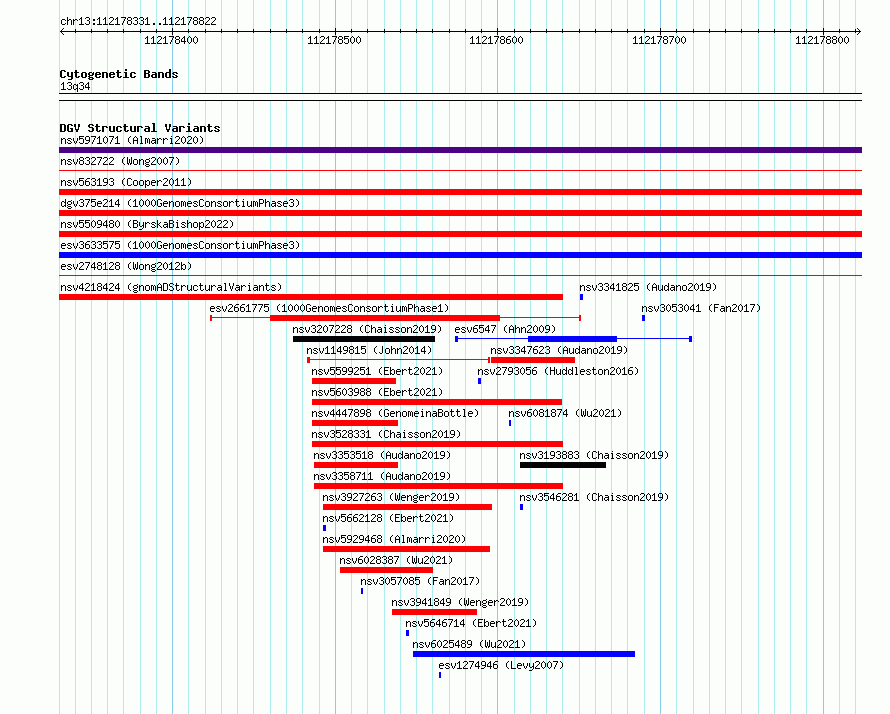Select the blue esv1274946 marker
Screen dimensions: 890x714
coord(440,675)
